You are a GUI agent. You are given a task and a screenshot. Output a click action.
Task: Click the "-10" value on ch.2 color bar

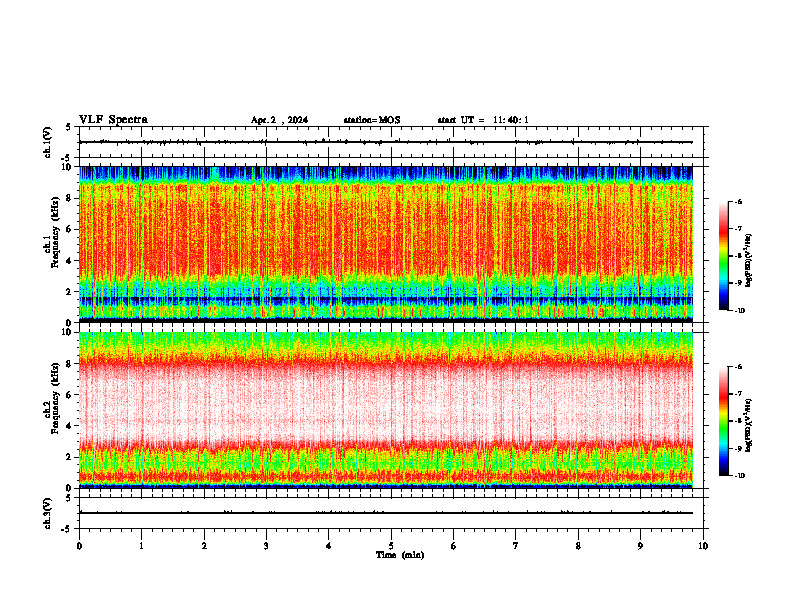[740, 476]
